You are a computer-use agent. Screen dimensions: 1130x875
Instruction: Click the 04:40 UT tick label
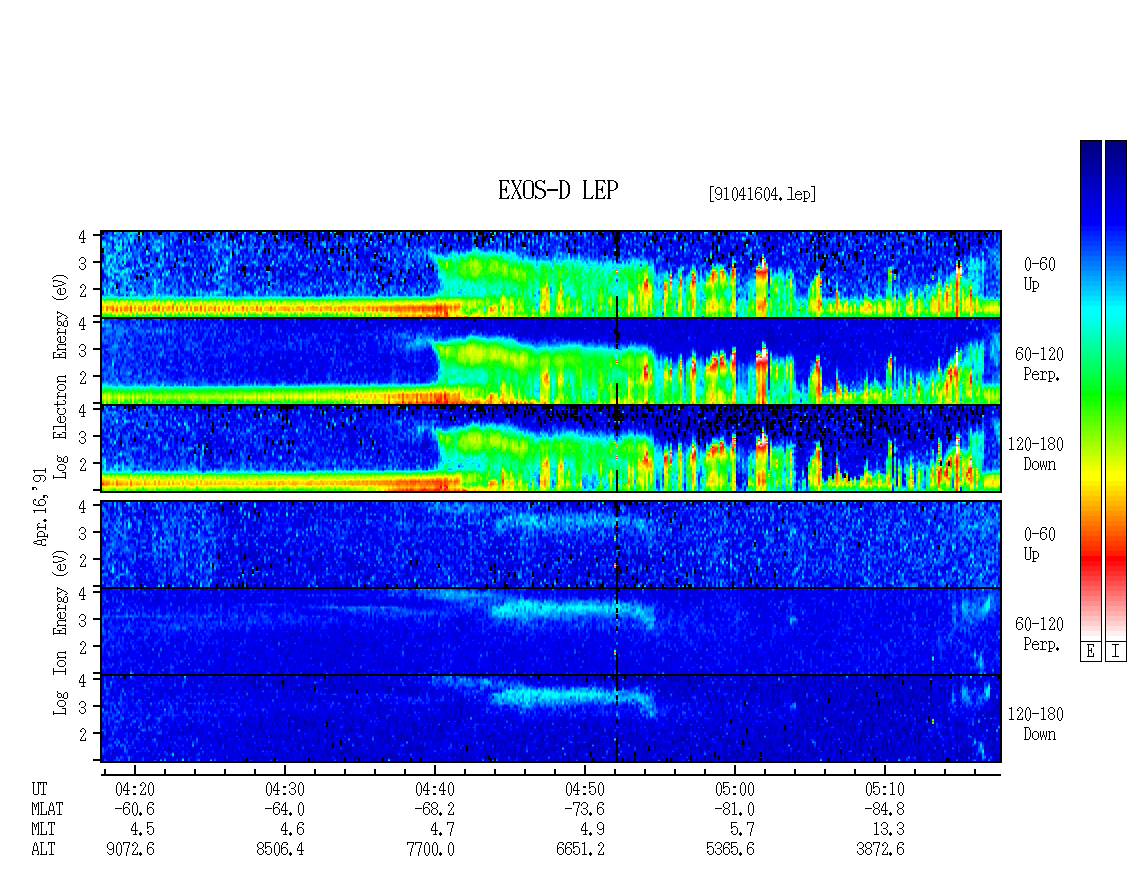pos(435,789)
